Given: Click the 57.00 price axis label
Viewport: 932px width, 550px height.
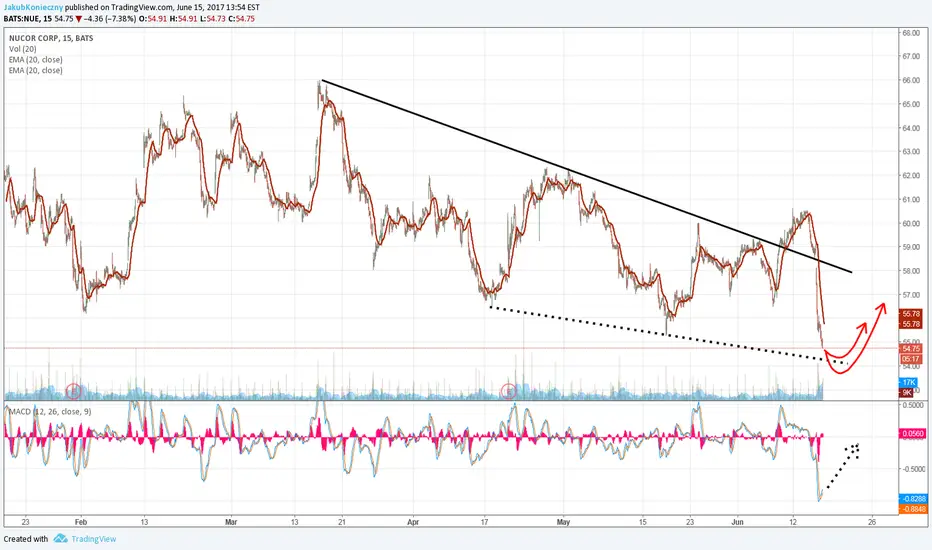Looking at the screenshot, I should click(x=911, y=295).
